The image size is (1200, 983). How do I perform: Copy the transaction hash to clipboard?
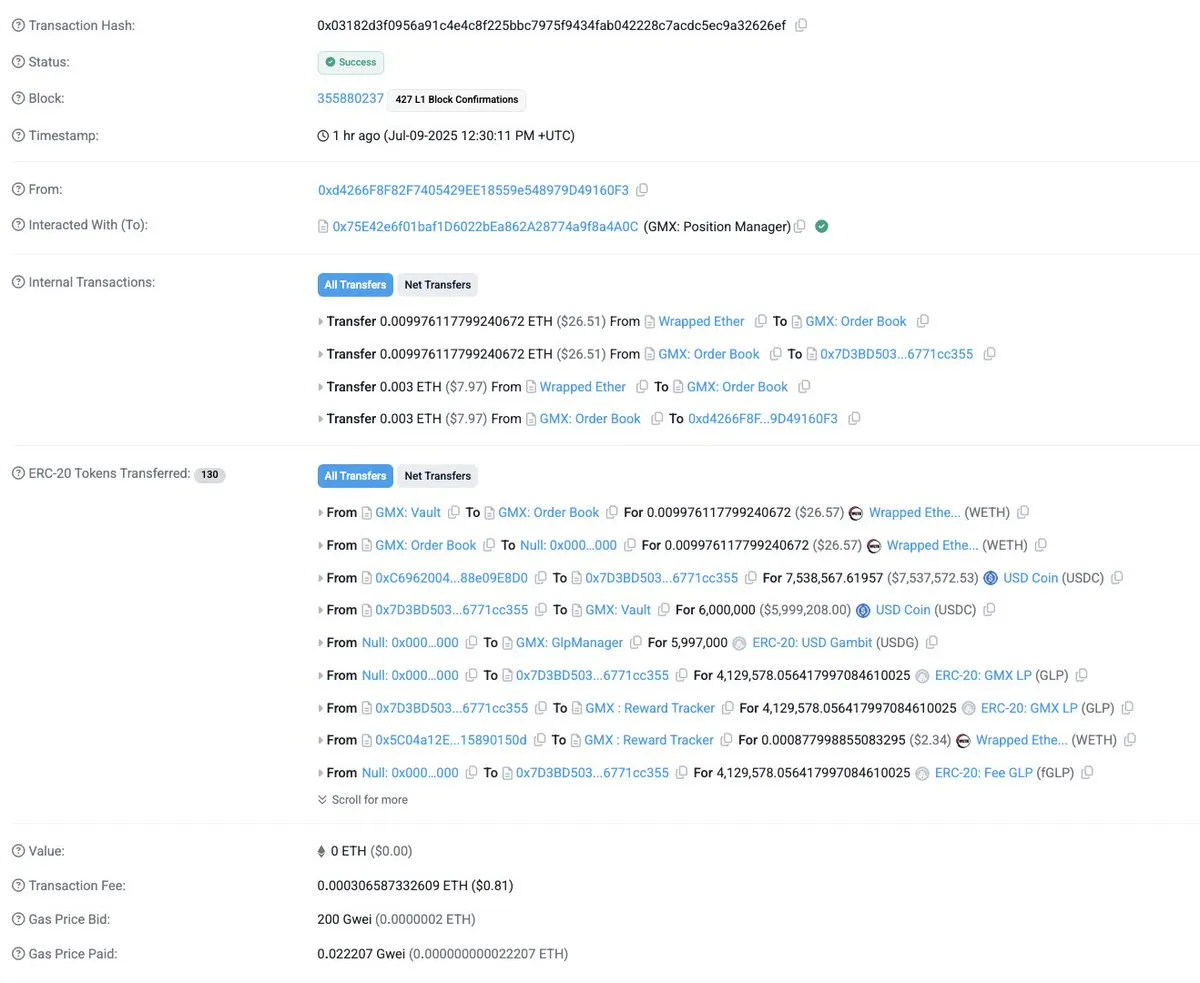(801, 25)
